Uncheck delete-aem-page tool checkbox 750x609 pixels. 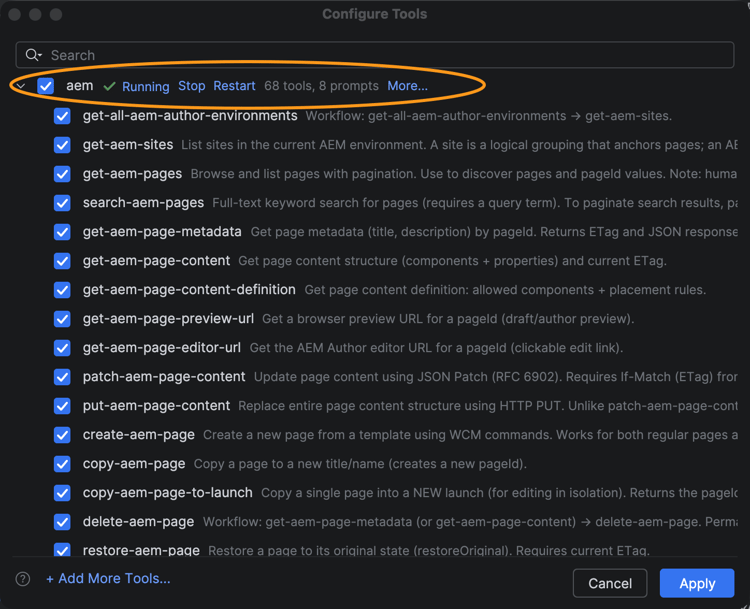click(62, 522)
